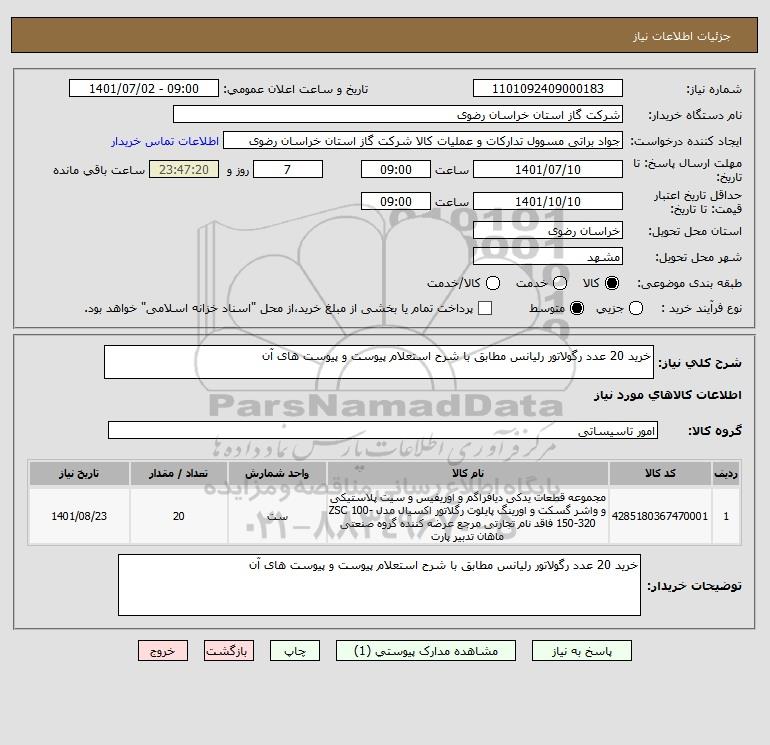
Task: Click the price validity date 1401/10/10
Action: click(x=548, y=202)
